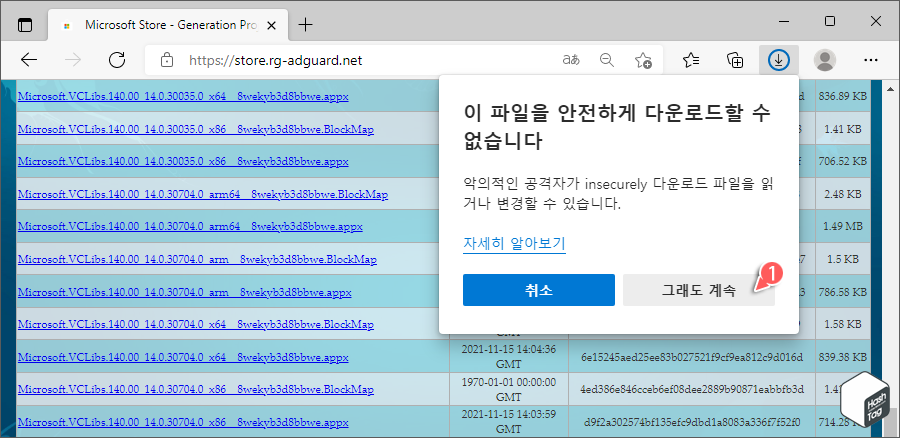
Task: Open the tab actions menu icon
Action: tap(25, 25)
